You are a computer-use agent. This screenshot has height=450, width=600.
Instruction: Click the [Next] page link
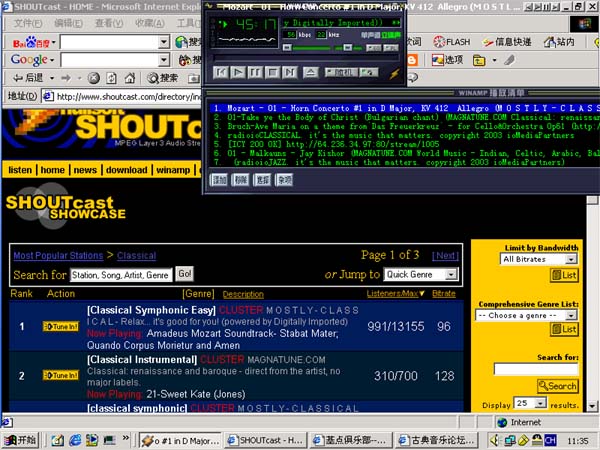[x=445, y=256]
